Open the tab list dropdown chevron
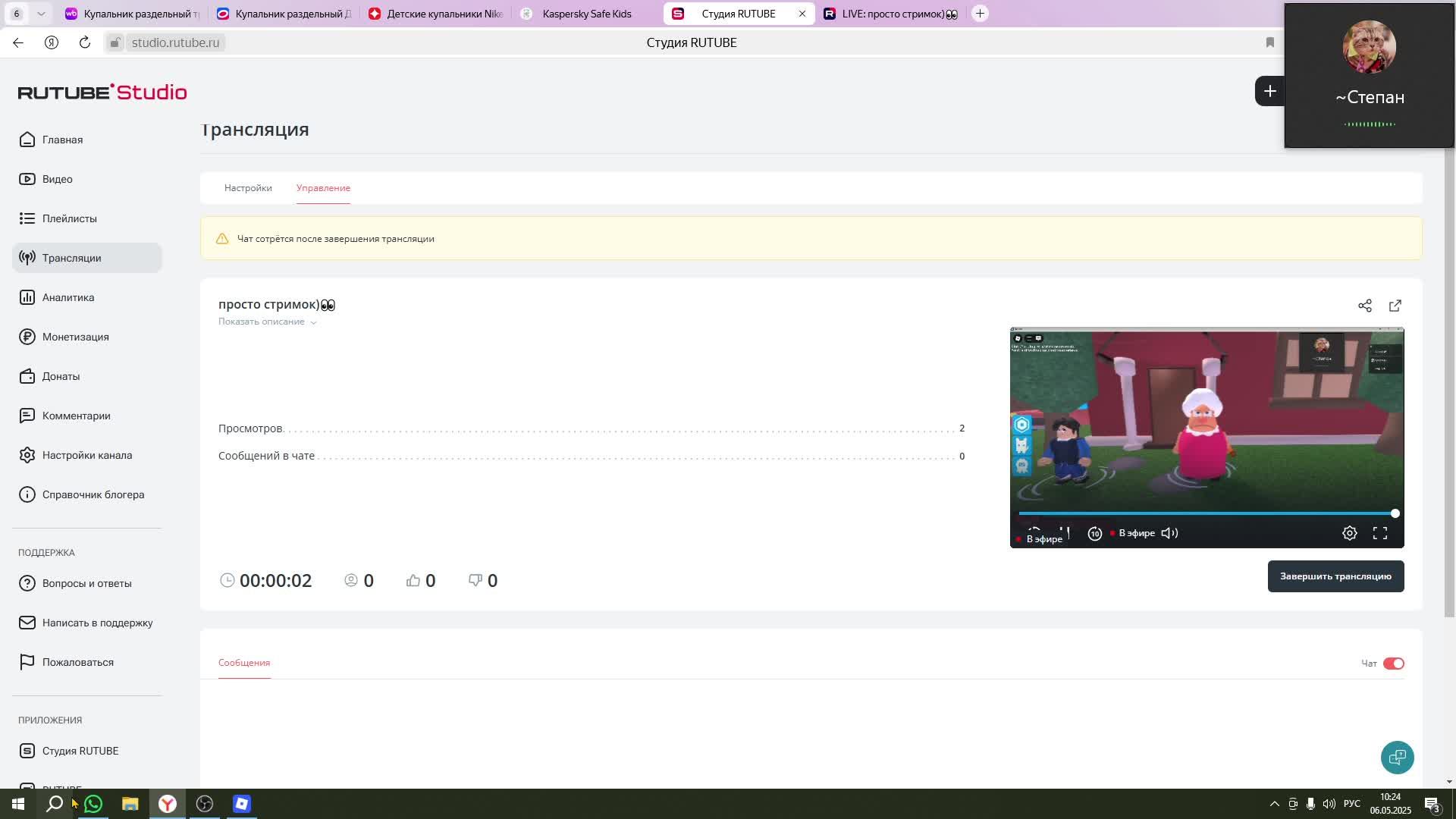This screenshot has width=1456, height=819. [41, 14]
